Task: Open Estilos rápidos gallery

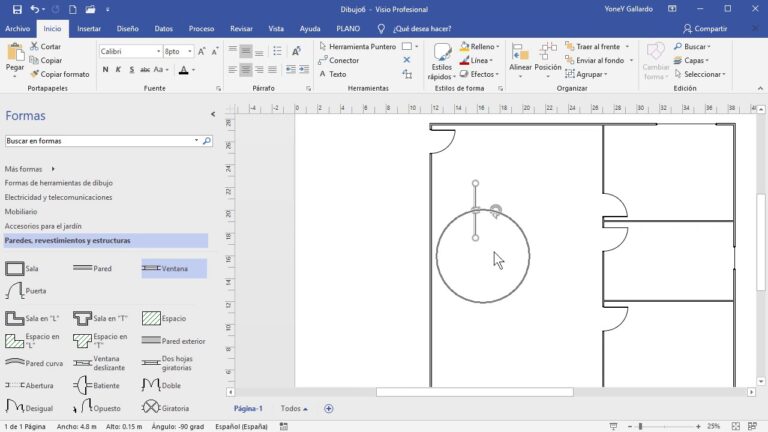Action: (x=441, y=62)
